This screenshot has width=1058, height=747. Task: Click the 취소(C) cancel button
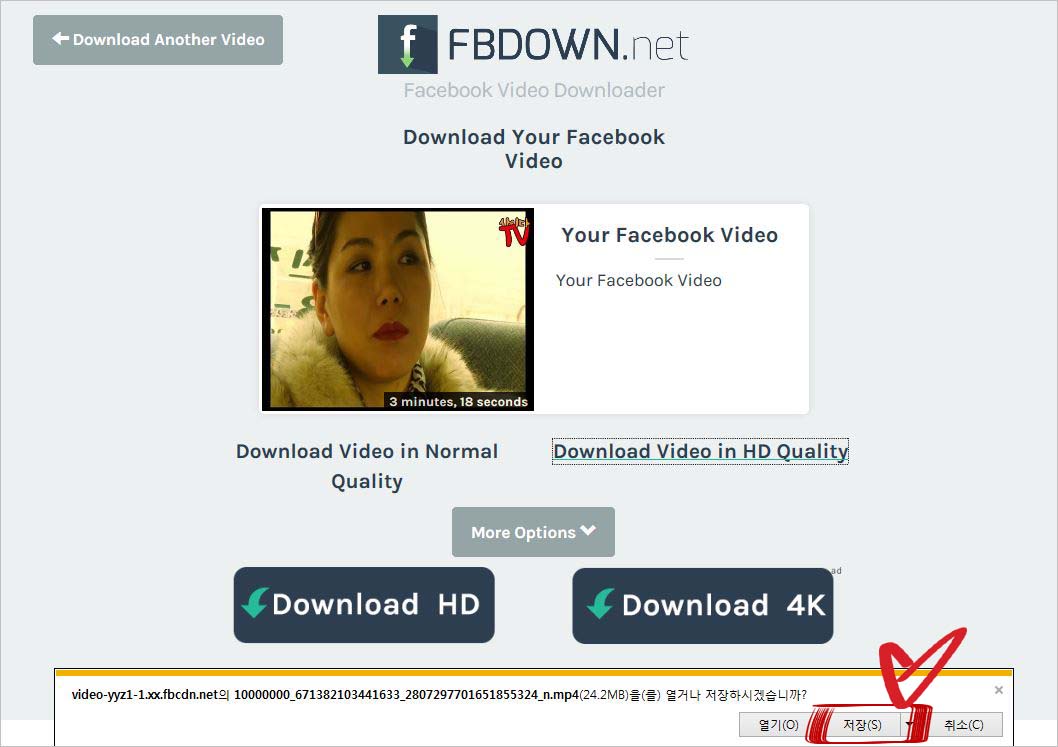click(x=964, y=725)
